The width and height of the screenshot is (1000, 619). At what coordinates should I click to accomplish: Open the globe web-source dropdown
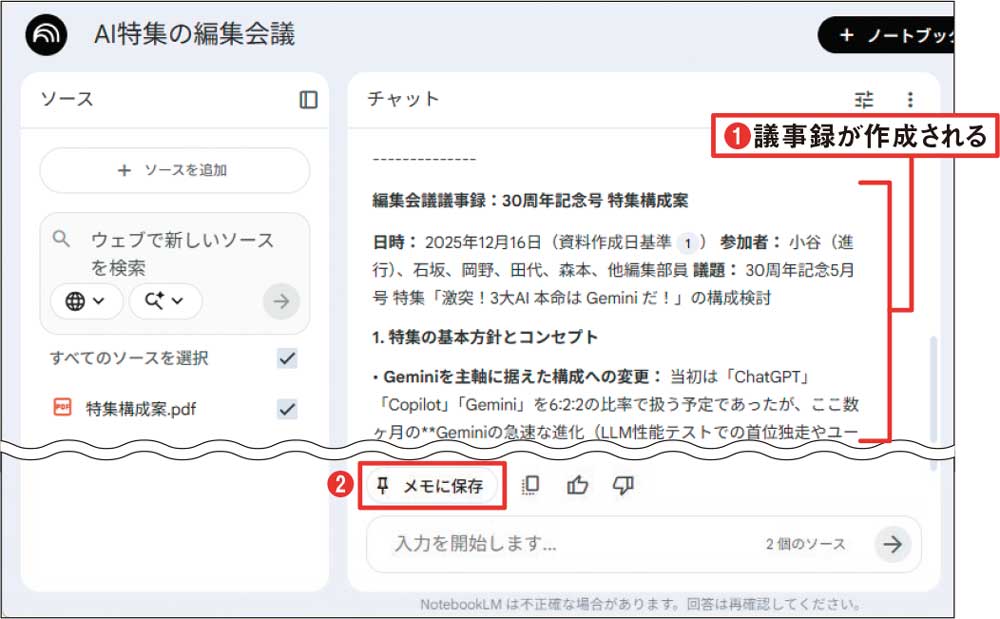[86, 301]
